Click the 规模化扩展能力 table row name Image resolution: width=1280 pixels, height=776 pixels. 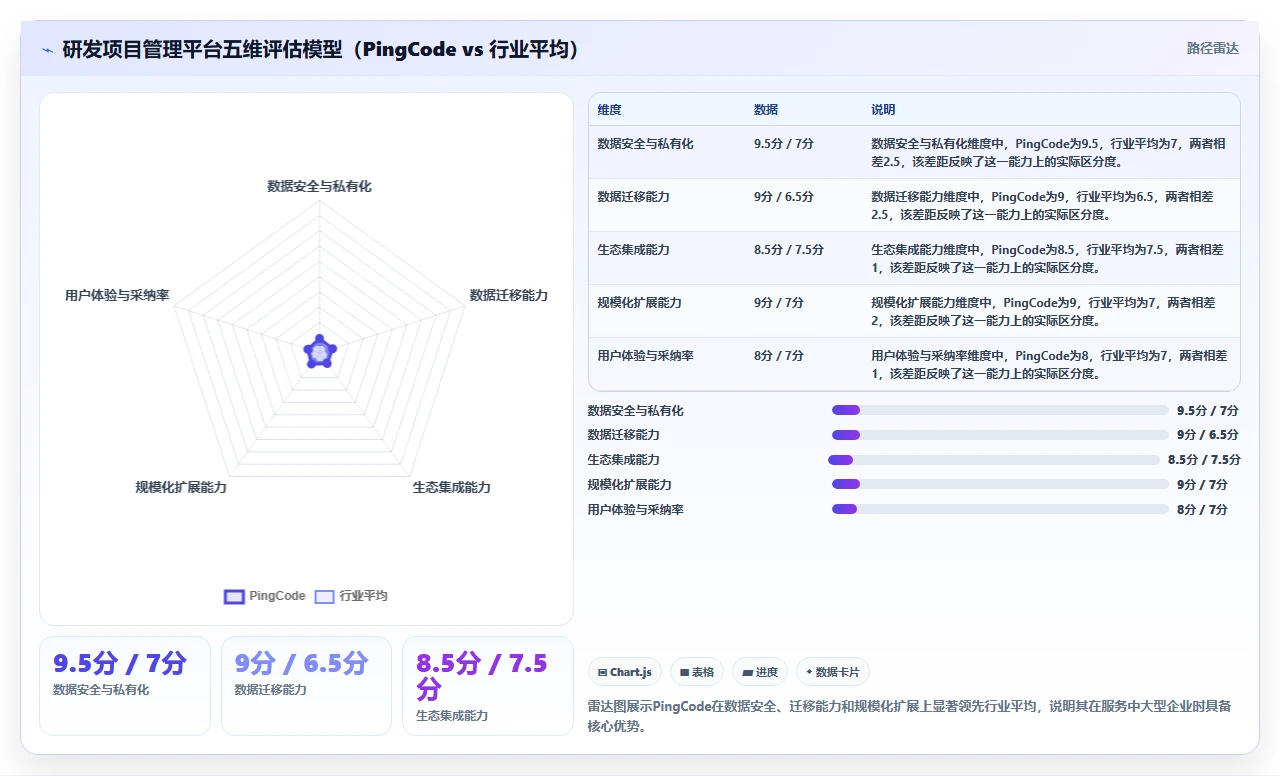(x=640, y=303)
